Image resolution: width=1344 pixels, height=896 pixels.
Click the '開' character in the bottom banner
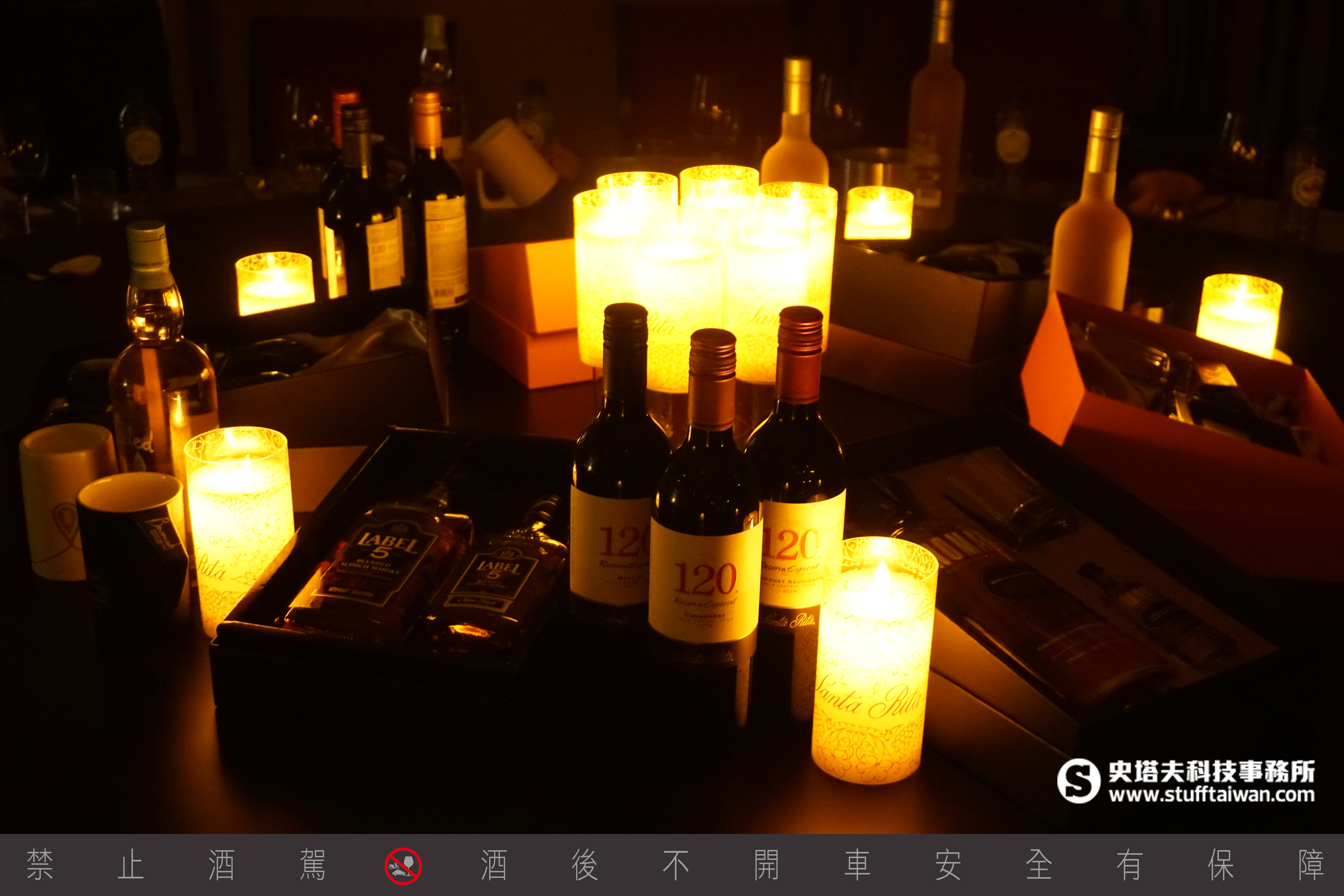click(767, 865)
